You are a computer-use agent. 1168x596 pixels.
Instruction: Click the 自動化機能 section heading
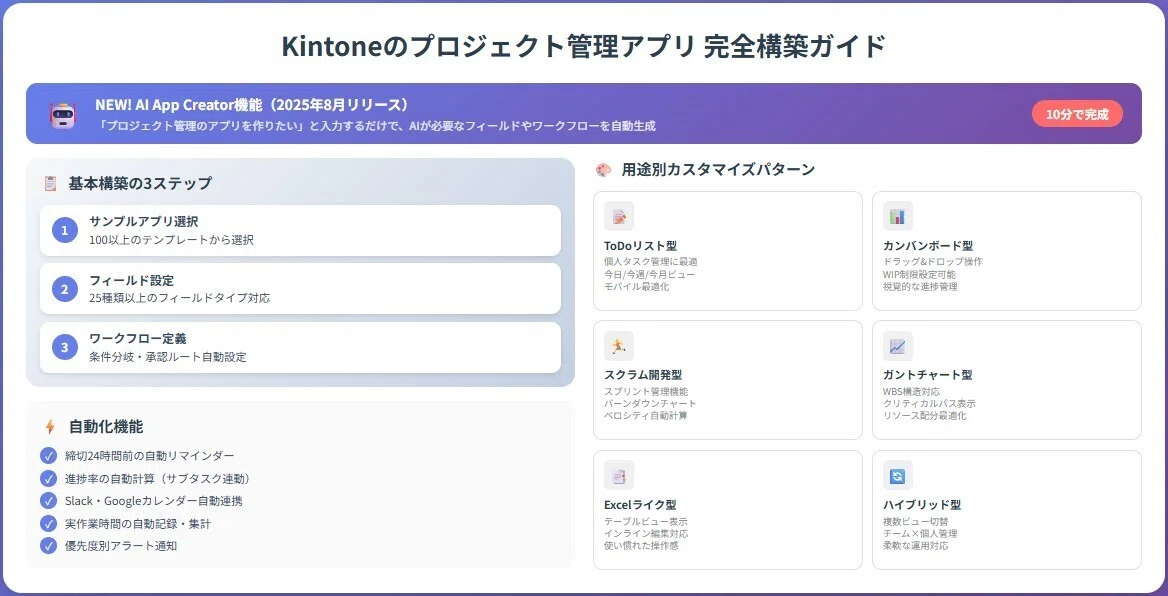click(x=106, y=427)
